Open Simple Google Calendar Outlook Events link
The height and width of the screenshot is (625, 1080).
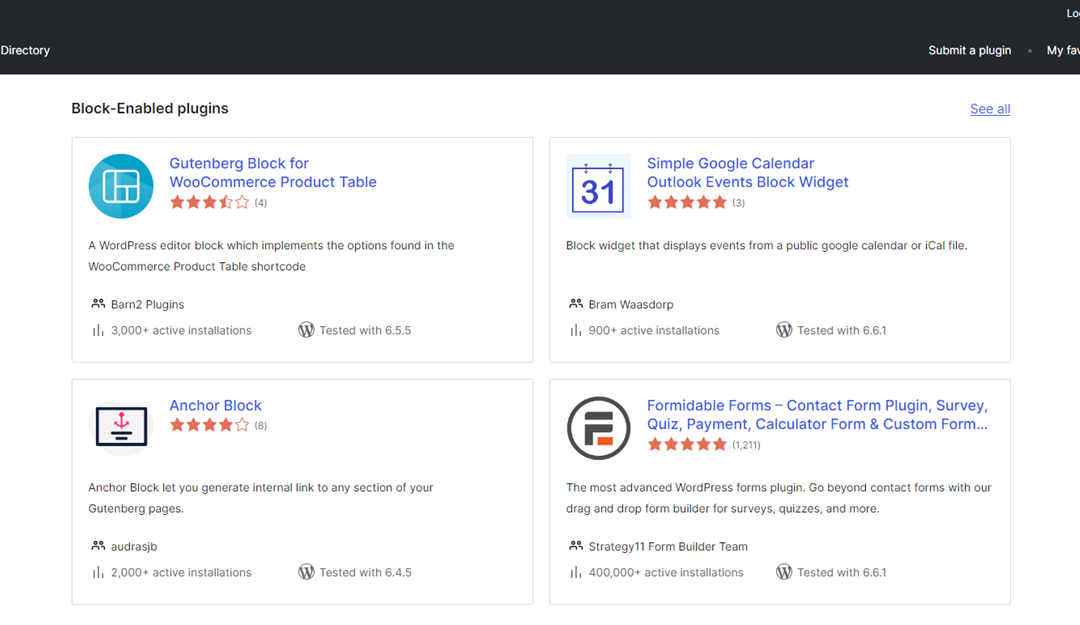pyautogui.click(x=747, y=173)
